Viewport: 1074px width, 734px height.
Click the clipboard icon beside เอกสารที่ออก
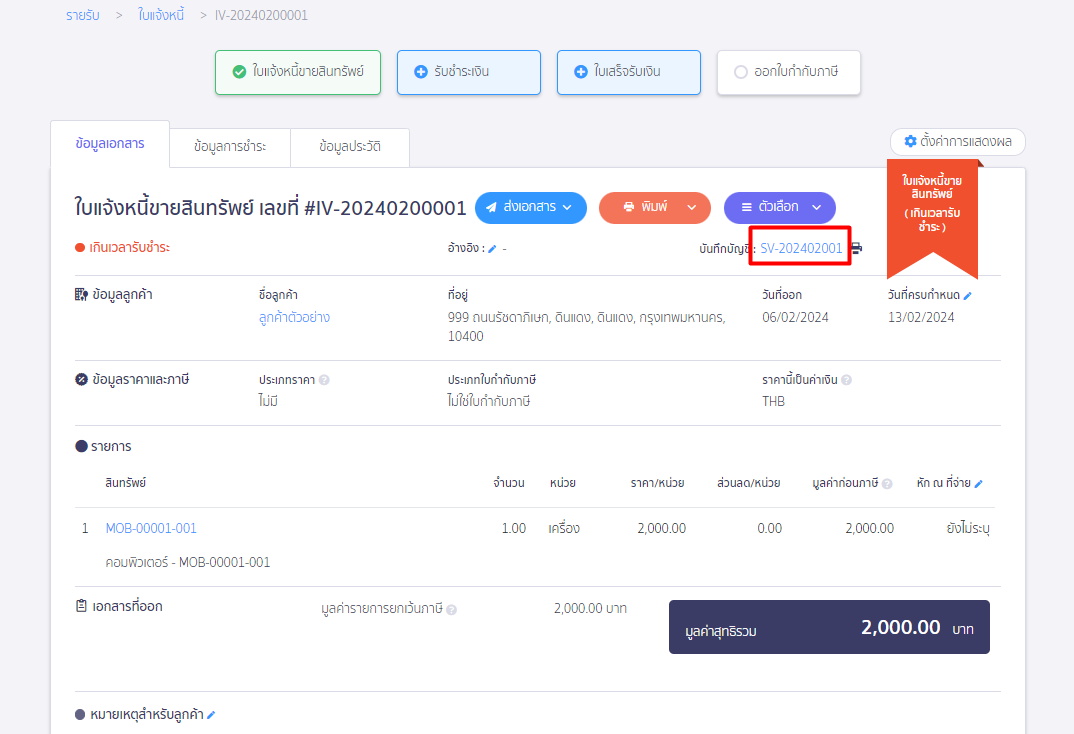81,606
